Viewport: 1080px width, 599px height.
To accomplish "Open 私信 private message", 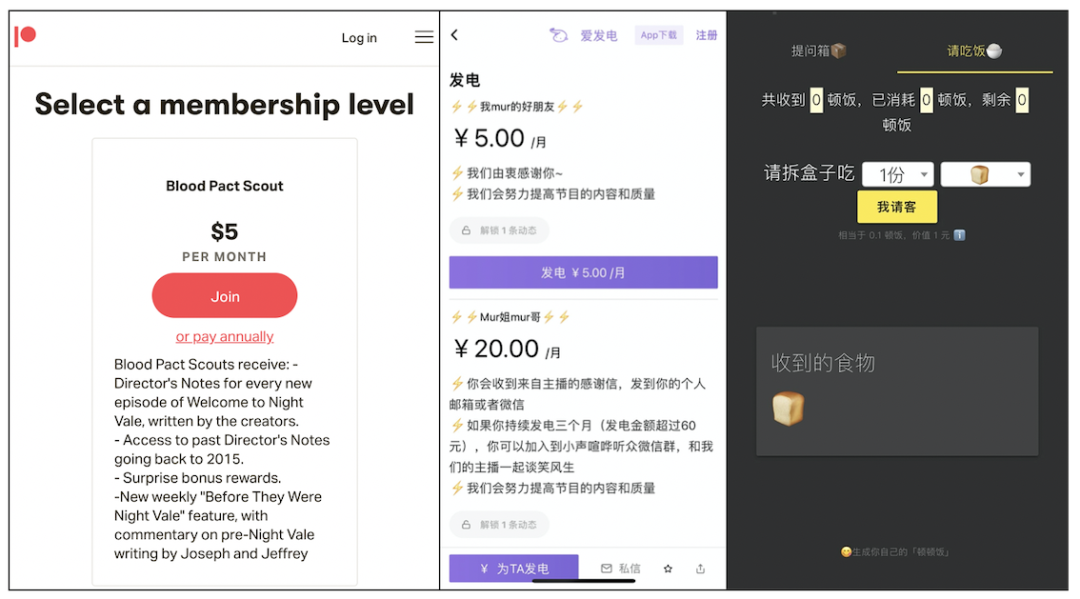I will [x=621, y=569].
